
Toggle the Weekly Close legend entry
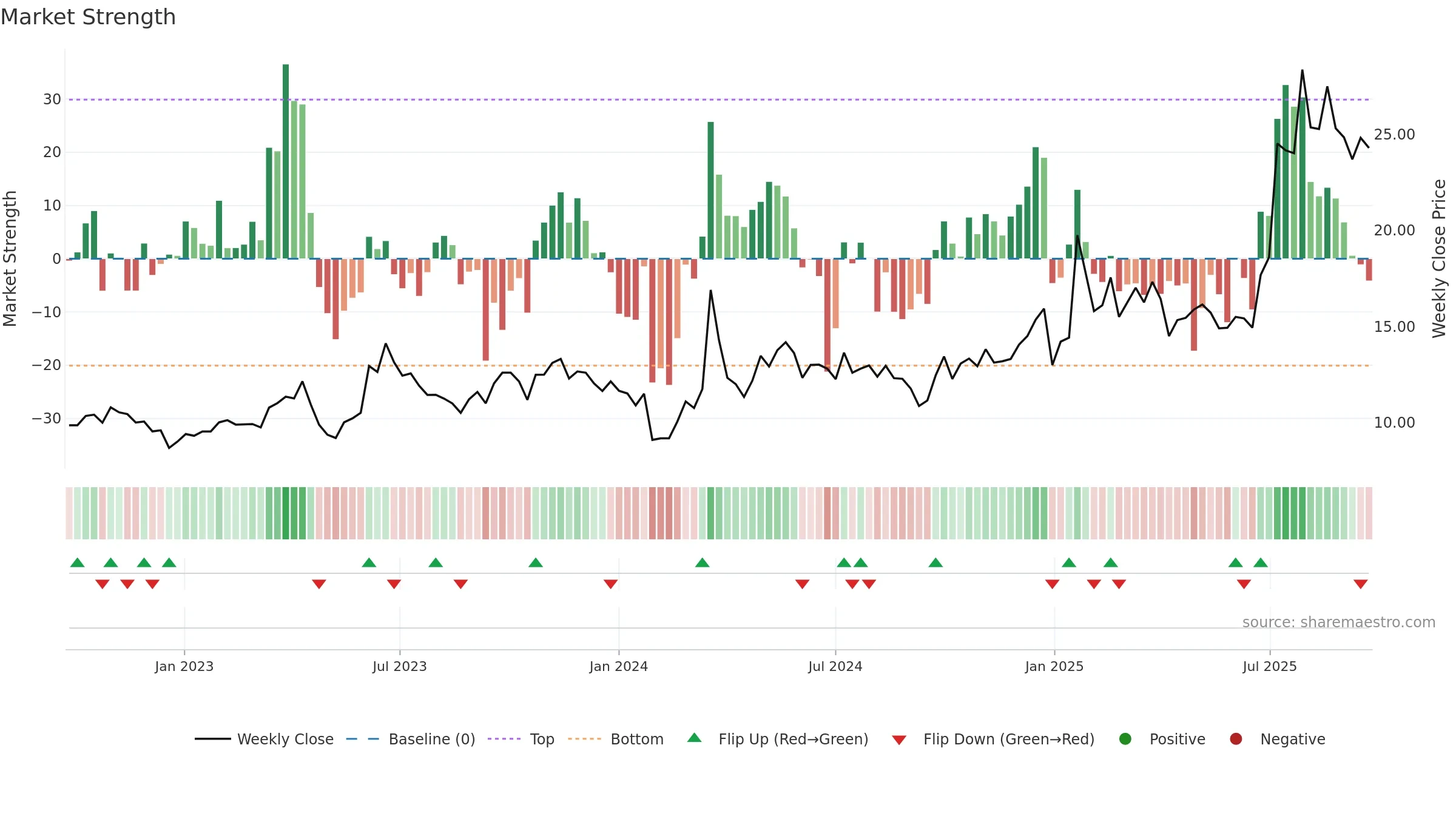[x=264, y=739]
